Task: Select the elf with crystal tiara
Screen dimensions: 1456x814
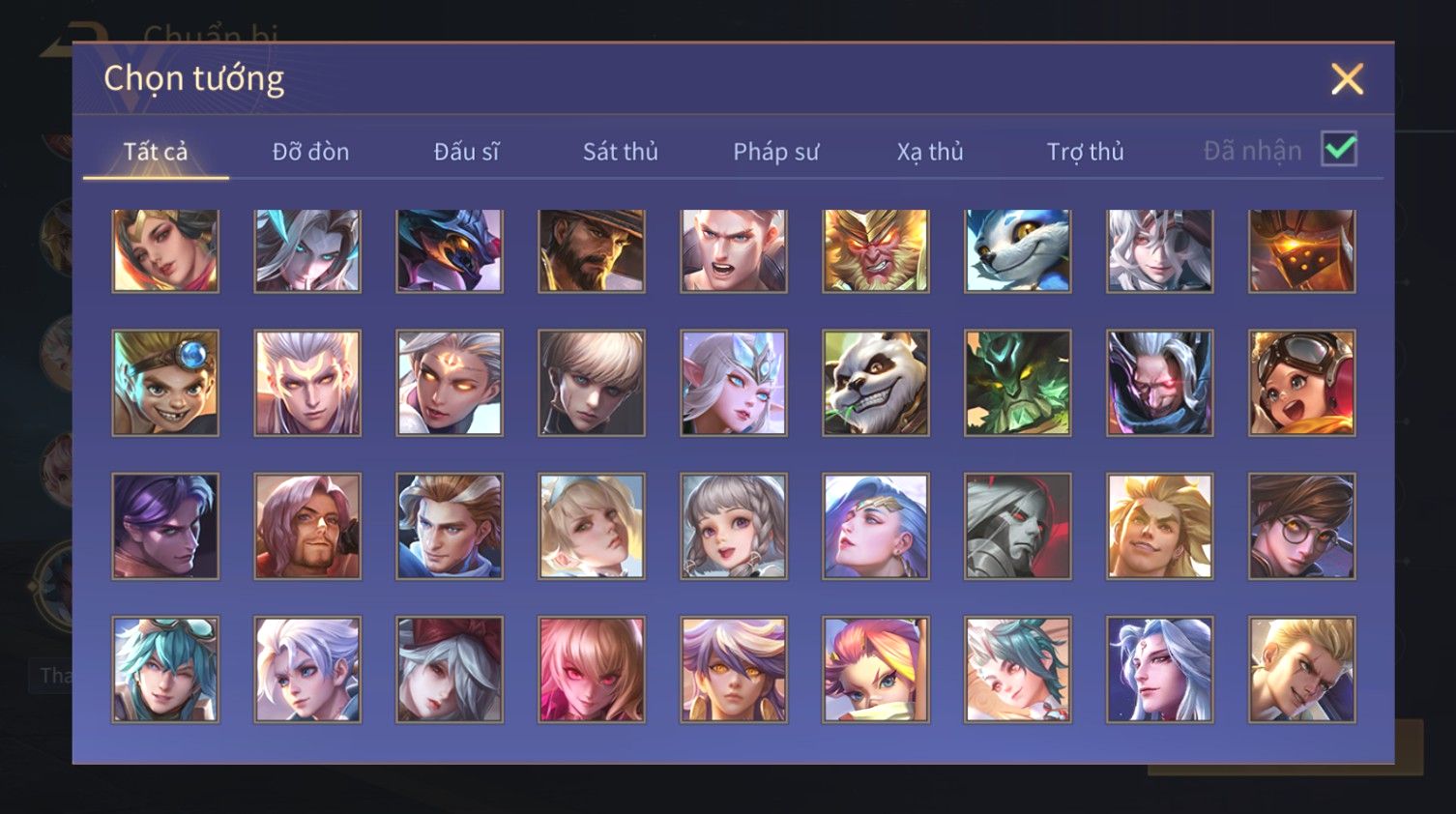Action: 734,383
